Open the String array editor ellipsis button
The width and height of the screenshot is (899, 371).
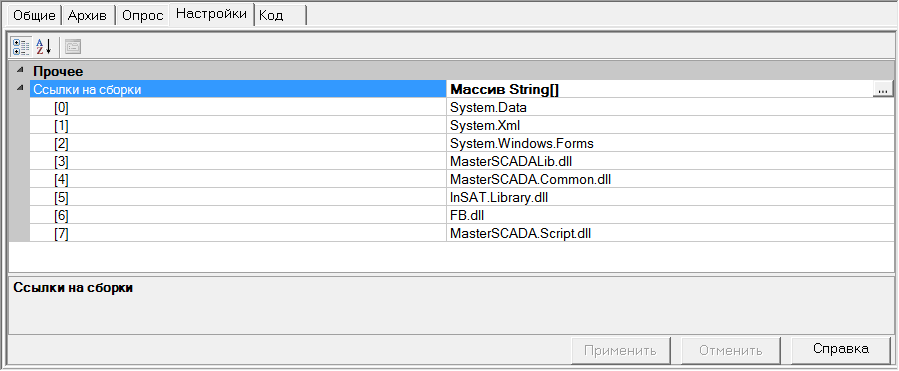[x=884, y=89]
